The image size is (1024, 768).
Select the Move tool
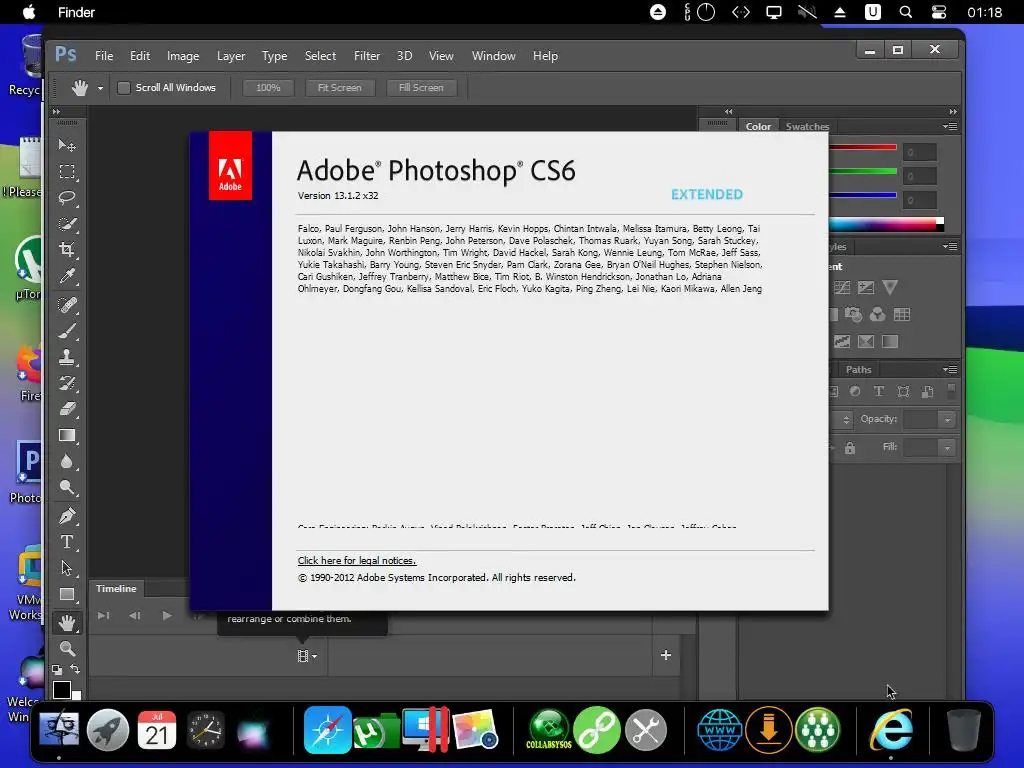[67, 145]
